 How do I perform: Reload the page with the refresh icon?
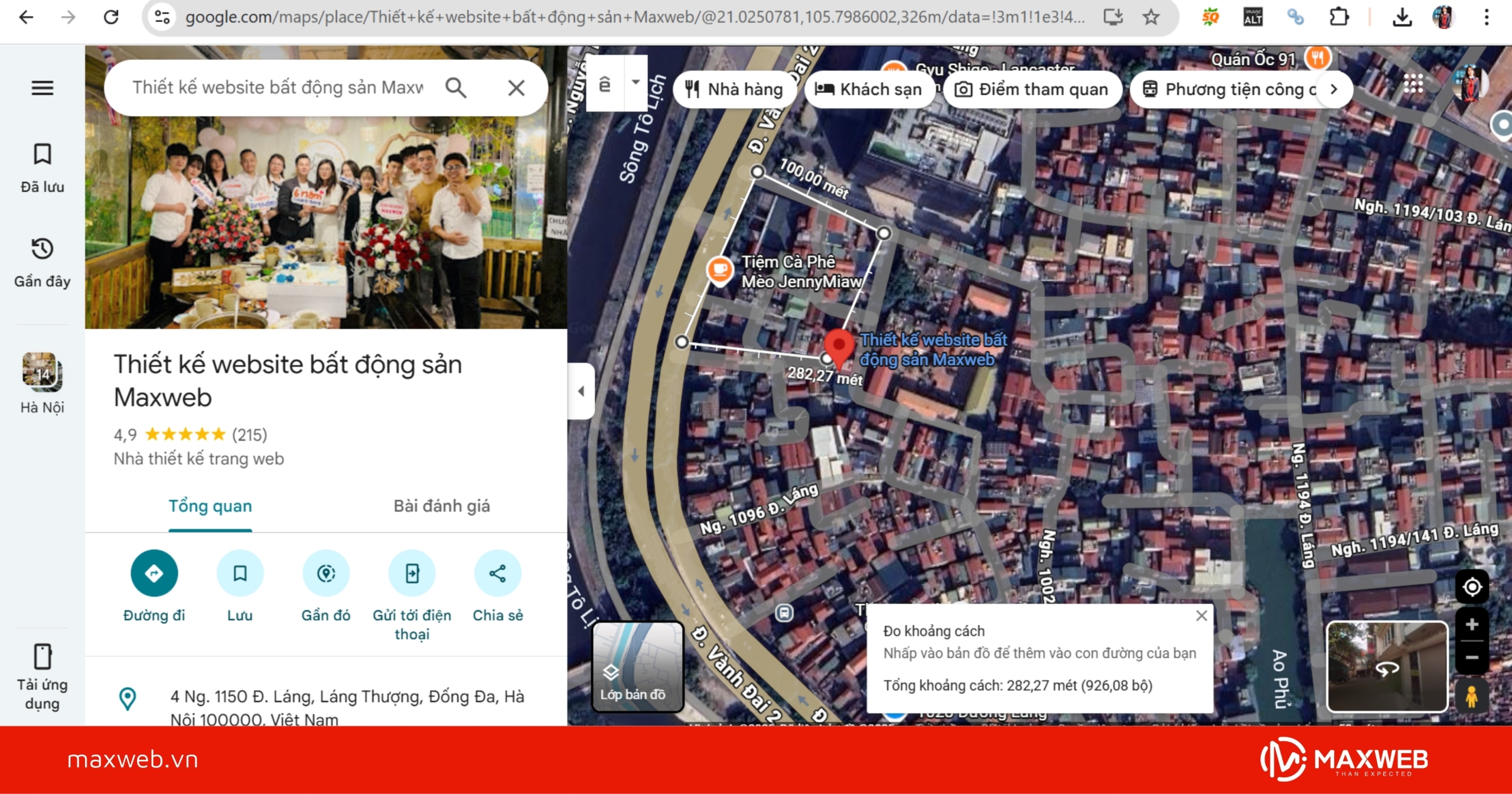[111, 17]
